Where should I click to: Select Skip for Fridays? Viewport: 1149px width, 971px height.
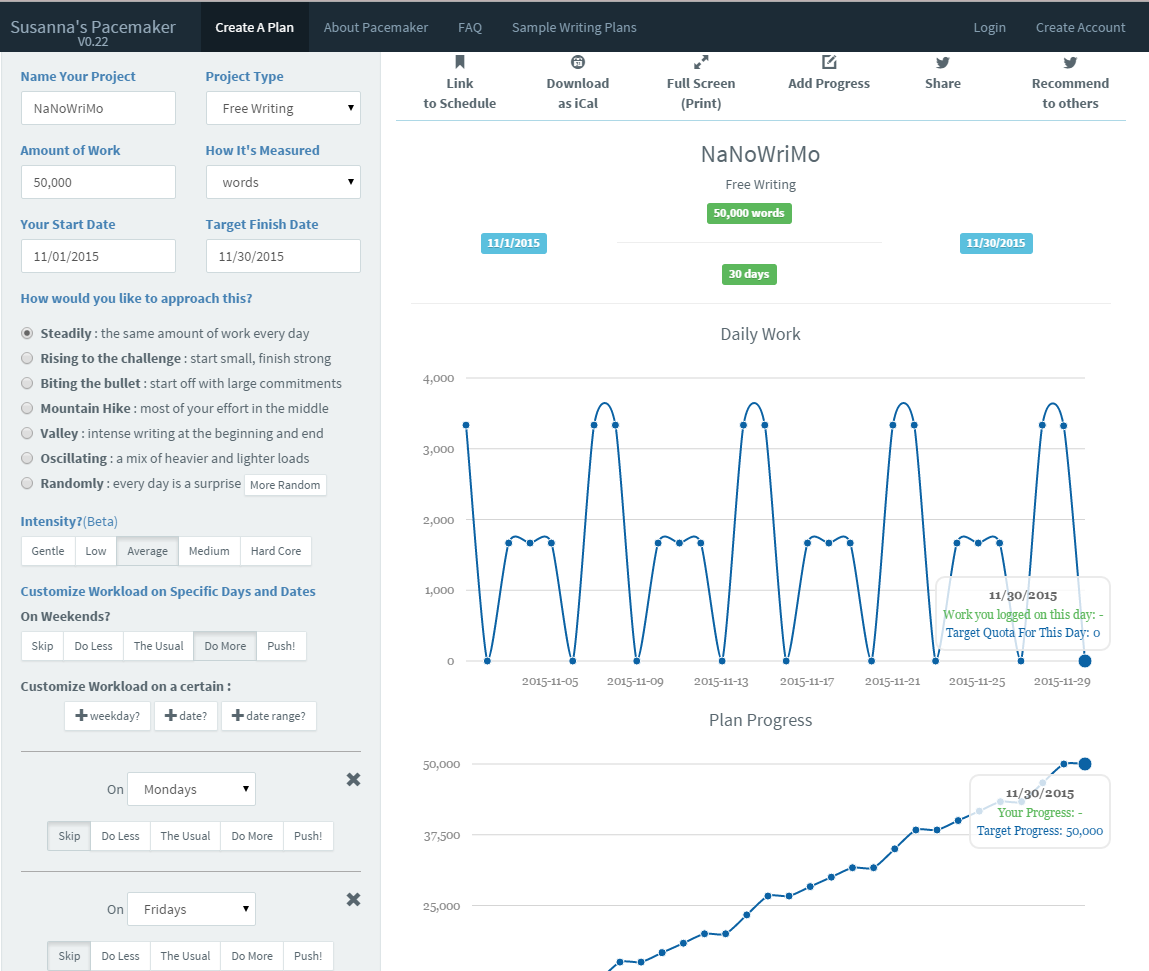pos(70,956)
